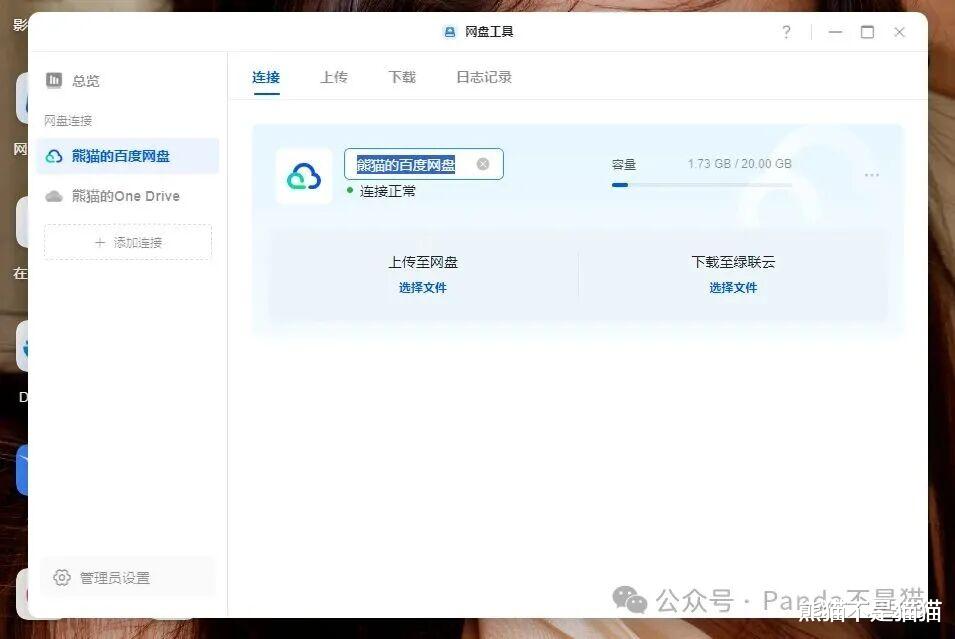955x639 pixels.
Task: Click the cloud icon next to 熊猫的One Drive
Action: [x=54, y=196]
